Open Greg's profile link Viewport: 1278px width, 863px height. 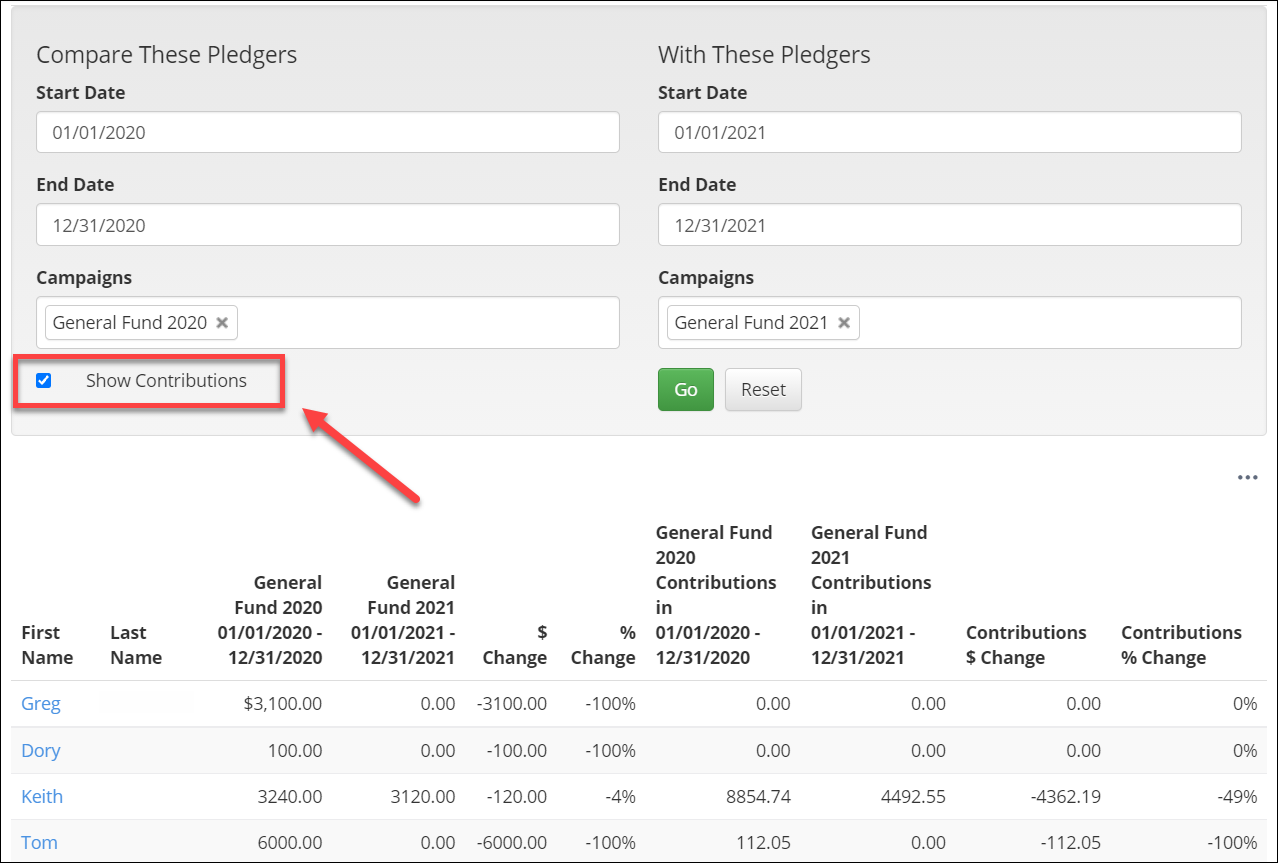click(x=41, y=704)
